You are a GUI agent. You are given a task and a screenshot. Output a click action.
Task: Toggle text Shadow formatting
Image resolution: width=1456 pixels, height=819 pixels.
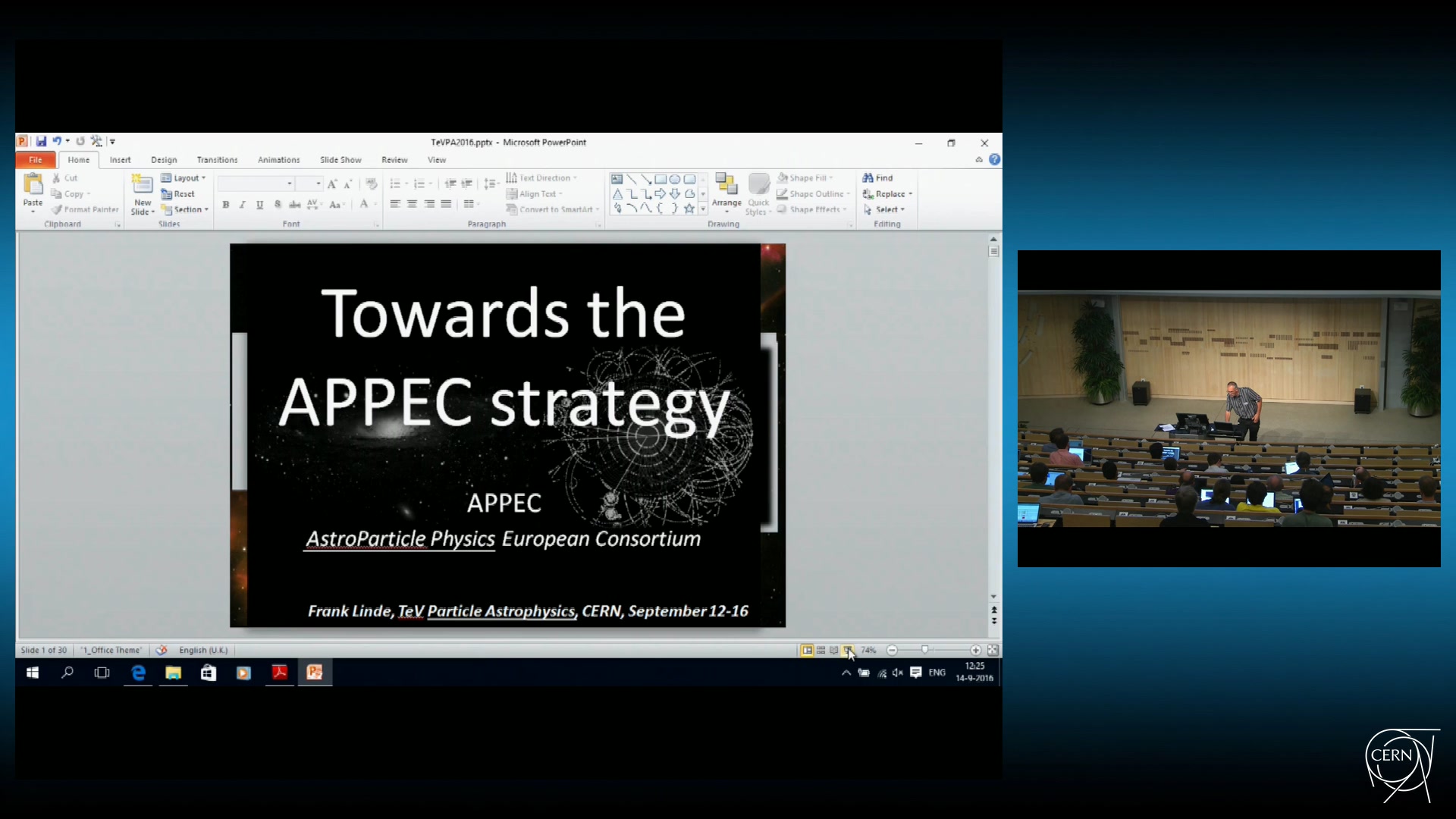[278, 205]
